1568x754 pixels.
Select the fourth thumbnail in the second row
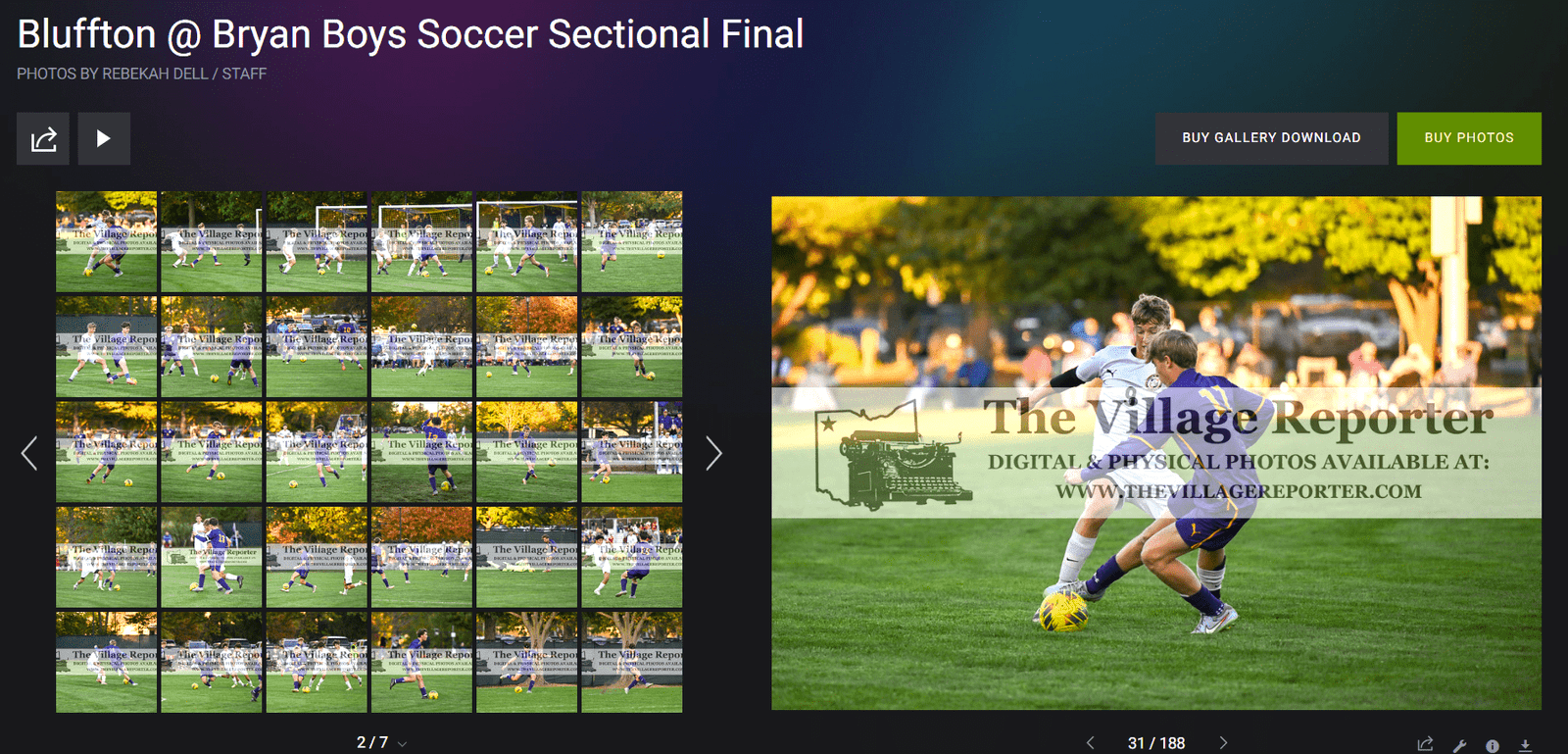tap(421, 346)
